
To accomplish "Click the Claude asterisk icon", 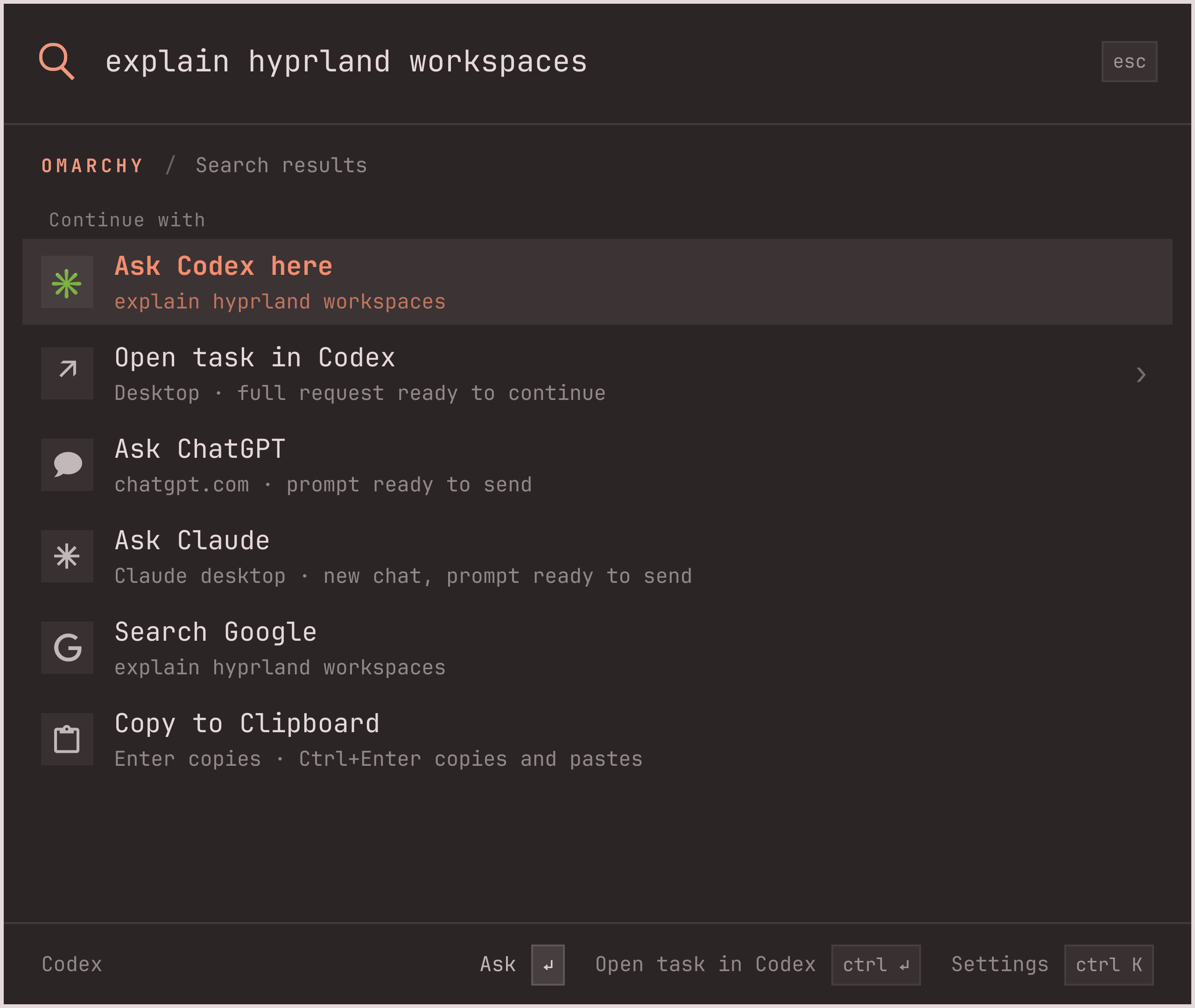I will tap(67, 556).
